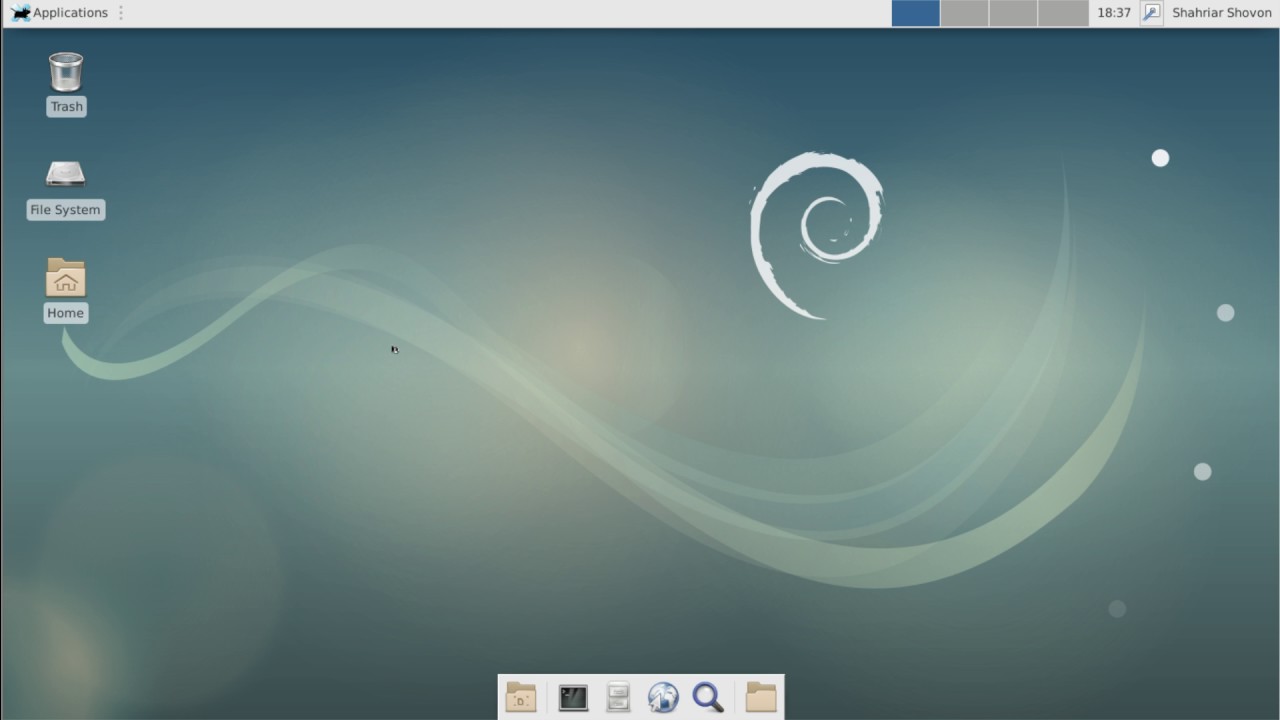Switch to the third workspace
Image resolution: width=1280 pixels, height=720 pixels.
(1013, 13)
